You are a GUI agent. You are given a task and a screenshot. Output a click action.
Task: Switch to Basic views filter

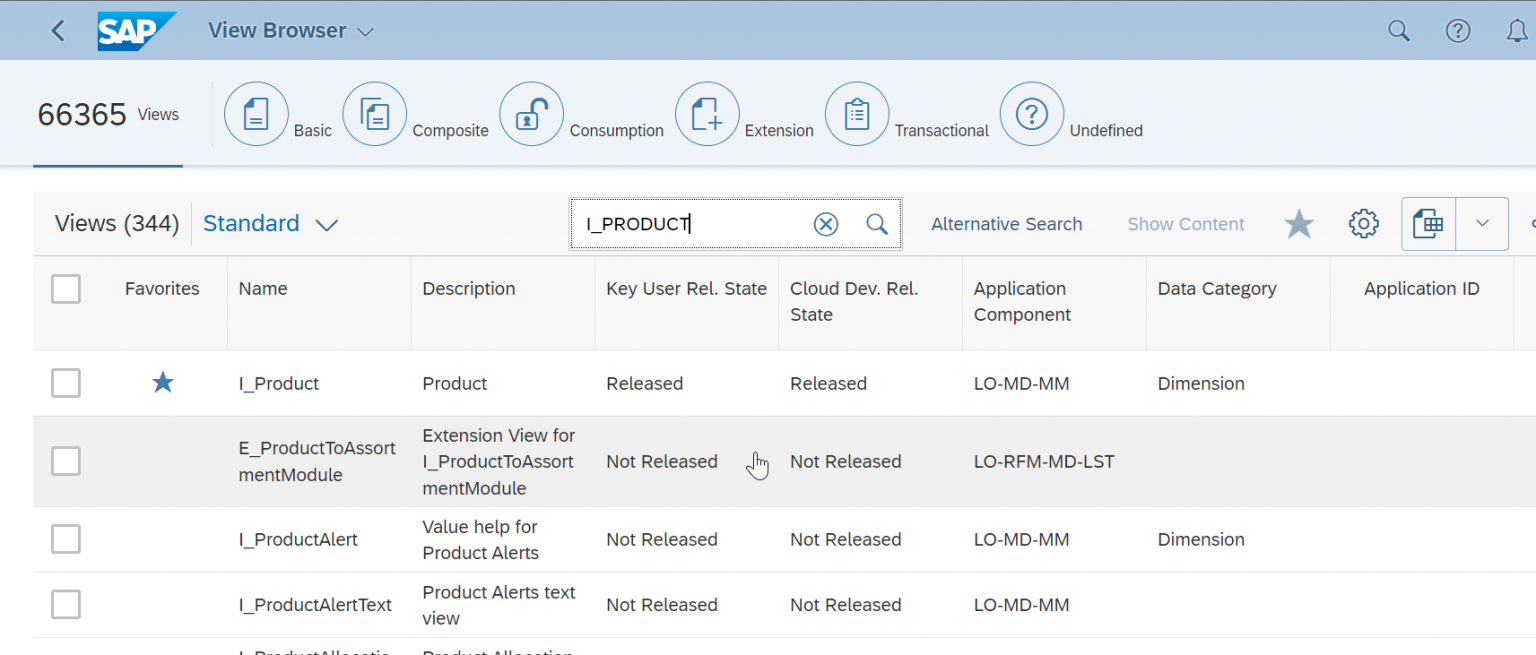pos(256,113)
